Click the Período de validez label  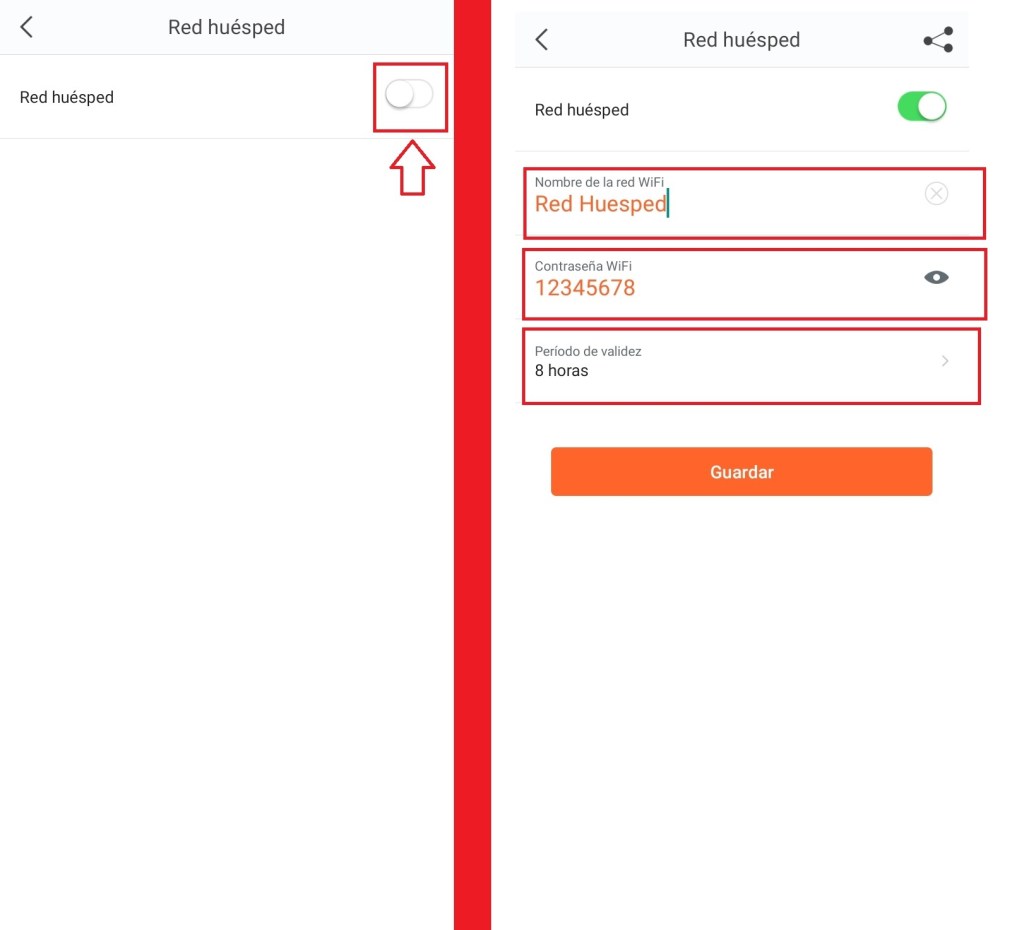pyautogui.click(x=588, y=351)
